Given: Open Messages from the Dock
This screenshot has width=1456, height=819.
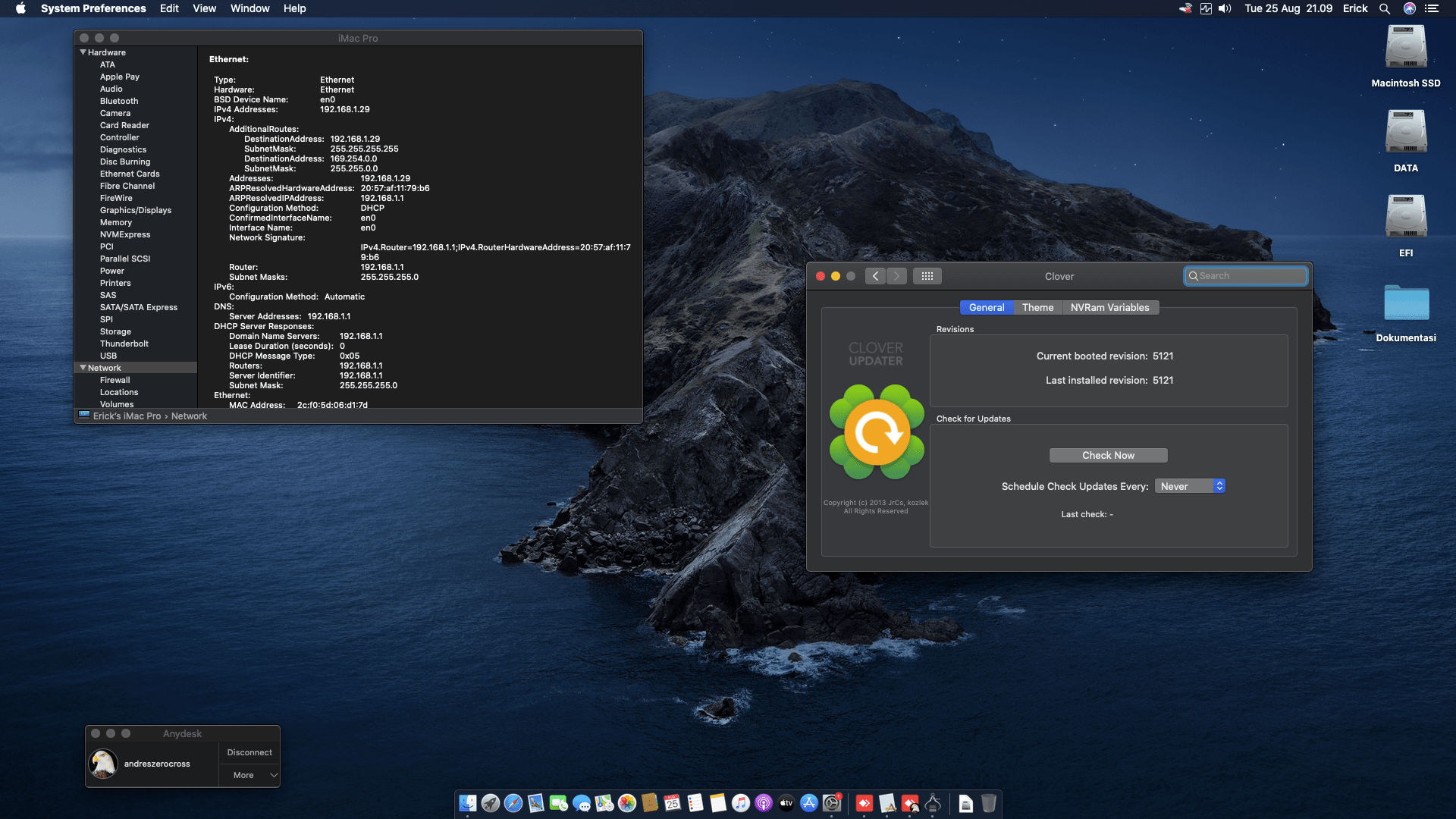Looking at the screenshot, I should coord(582,803).
